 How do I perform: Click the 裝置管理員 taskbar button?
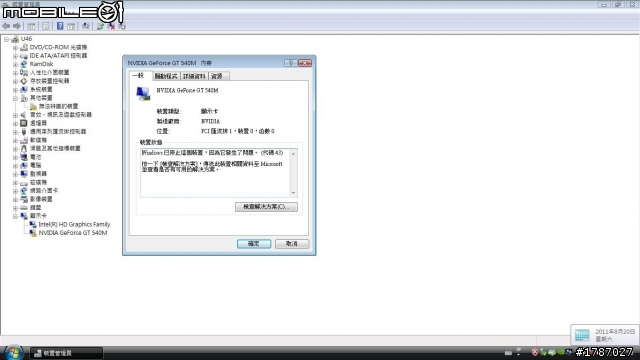point(67,353)
